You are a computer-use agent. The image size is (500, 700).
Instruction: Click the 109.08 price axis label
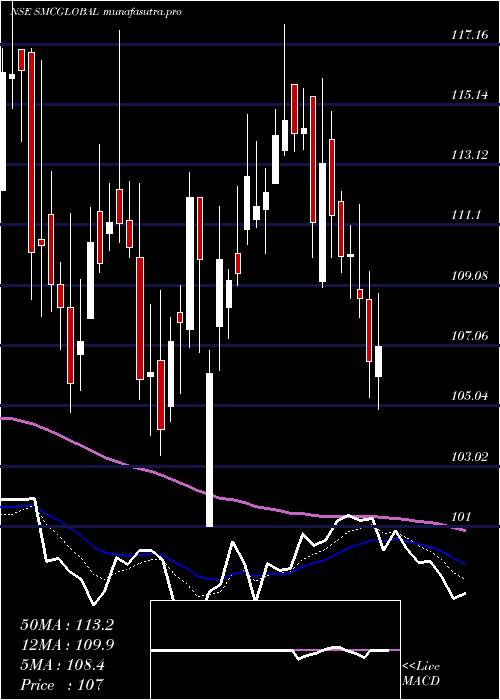click(x=470, y=275)
